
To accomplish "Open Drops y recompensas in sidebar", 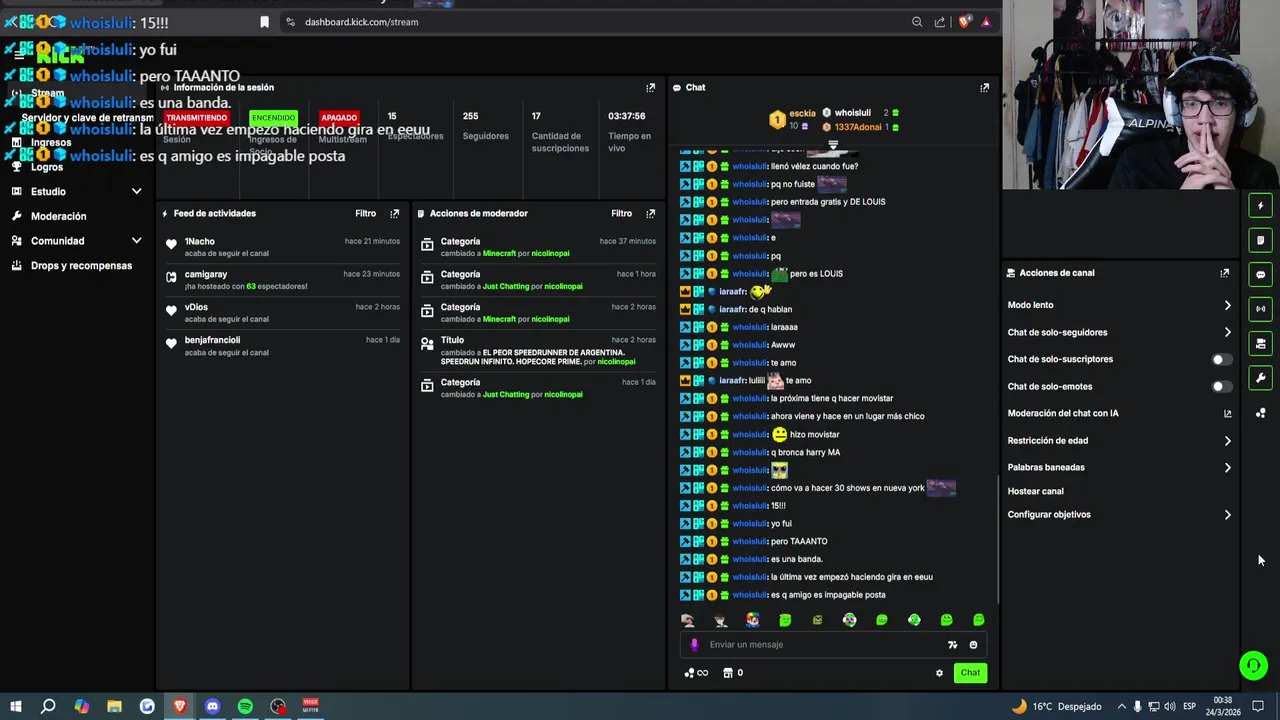I will click(81, 266).
